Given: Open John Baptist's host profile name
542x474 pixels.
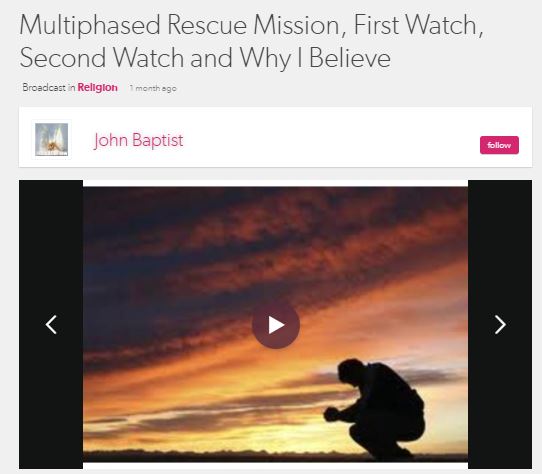Looking at the screenshot, I should (139, 140).
